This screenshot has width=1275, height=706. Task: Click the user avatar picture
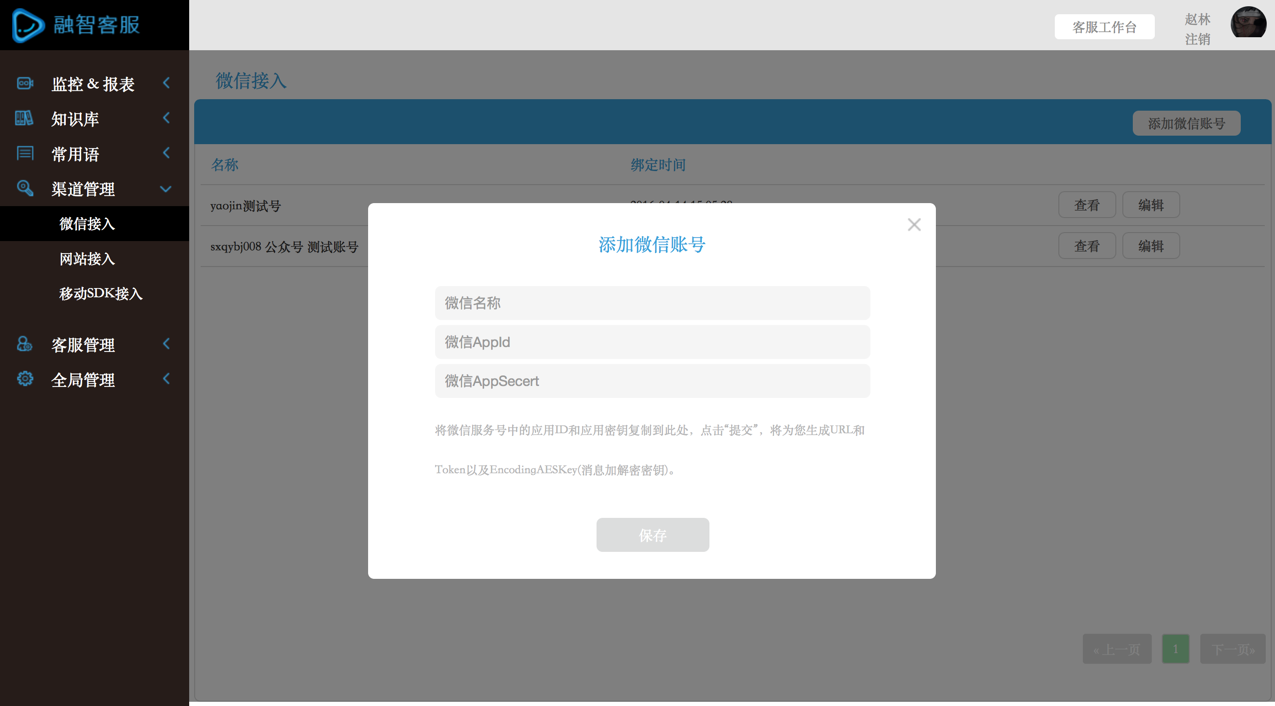(1248, 23)
